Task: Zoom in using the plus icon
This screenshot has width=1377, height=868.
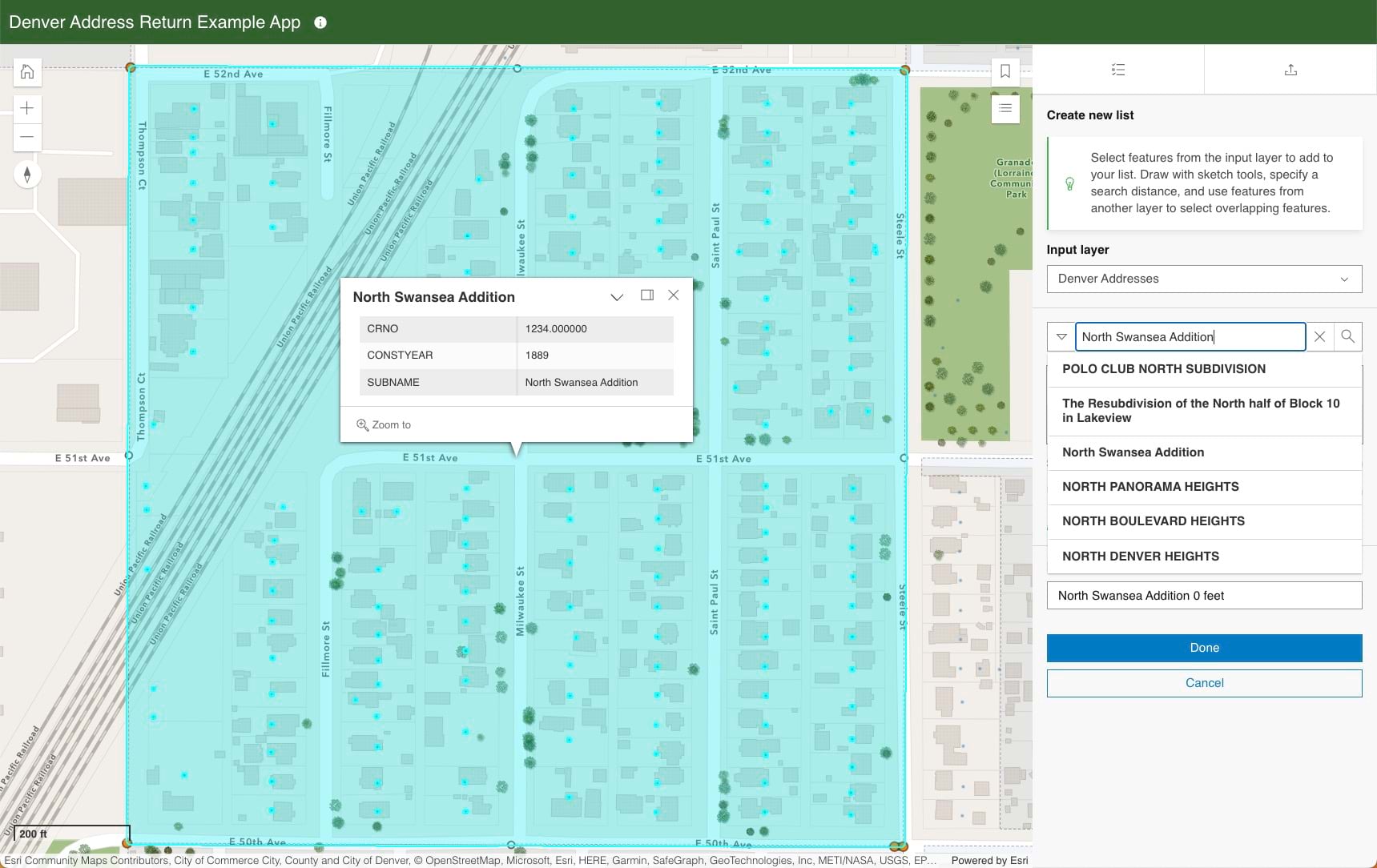Action: (x=26, y=107)
